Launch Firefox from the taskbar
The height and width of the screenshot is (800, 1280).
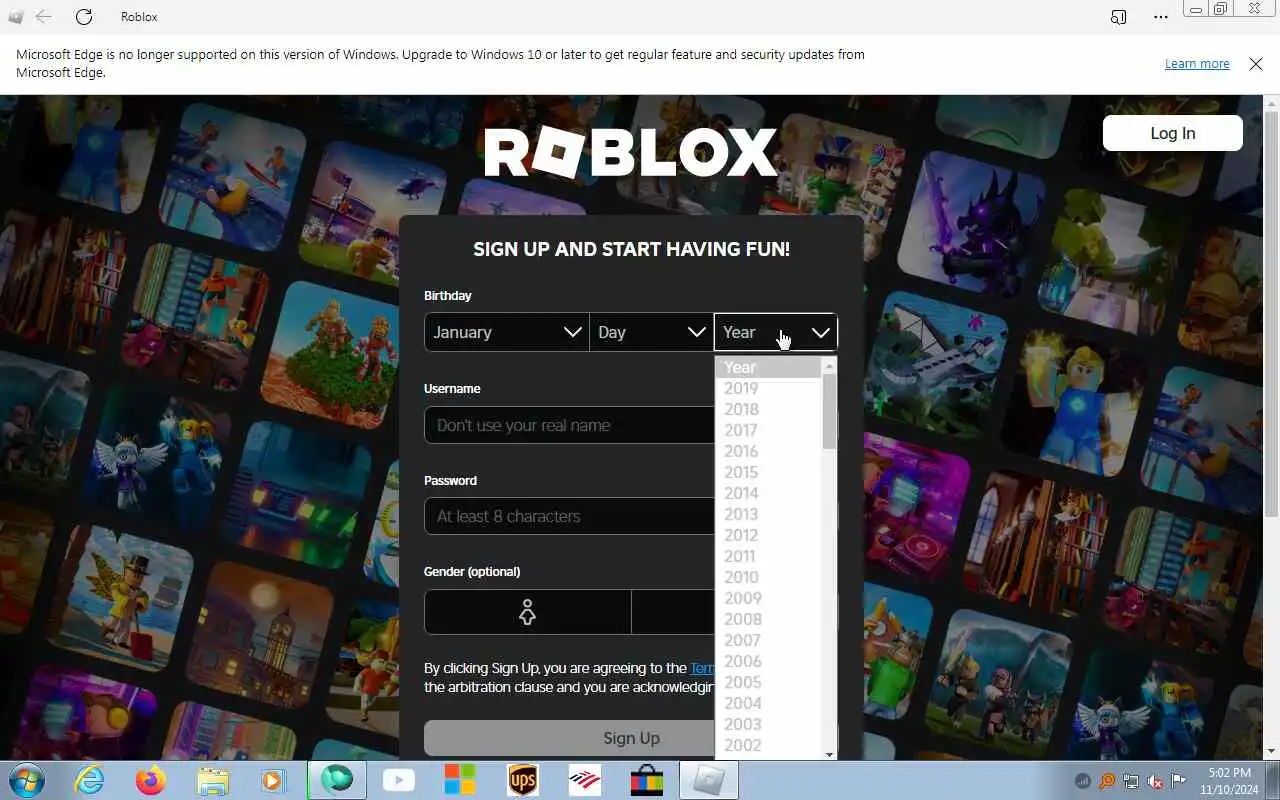click(151, 780)
